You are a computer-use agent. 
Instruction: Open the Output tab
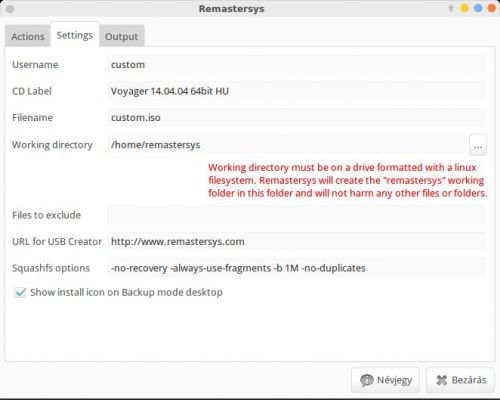(121, 36)
